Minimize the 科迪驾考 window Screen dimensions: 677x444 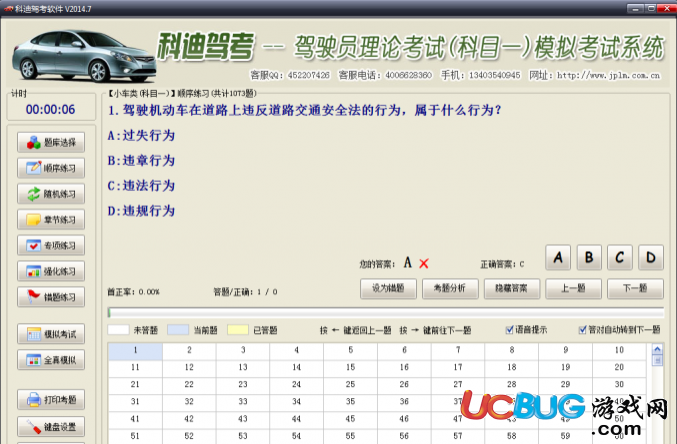[635, 8]
